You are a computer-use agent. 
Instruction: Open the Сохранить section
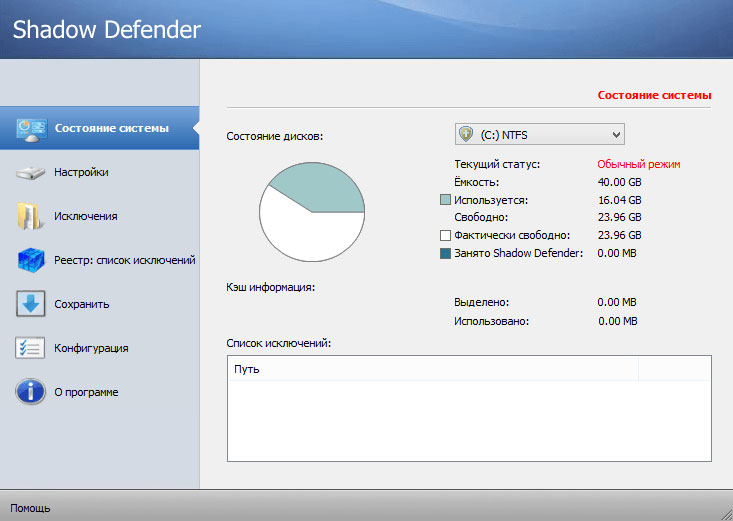point(100,304)
